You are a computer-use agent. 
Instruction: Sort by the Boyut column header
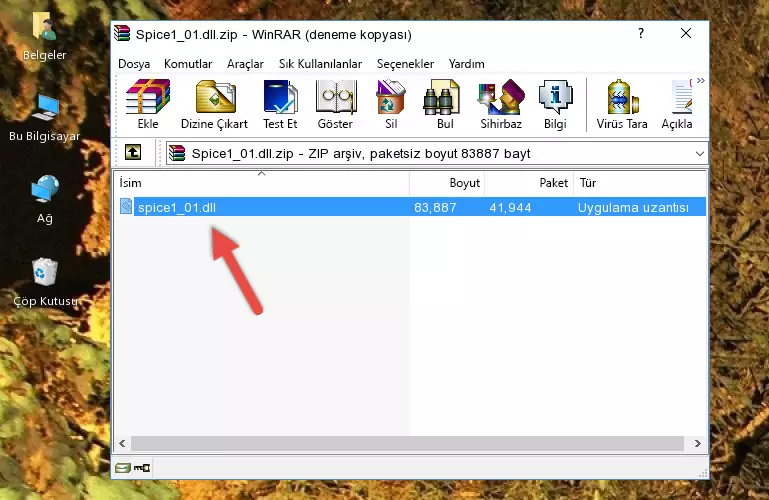[x=447, y=183]
